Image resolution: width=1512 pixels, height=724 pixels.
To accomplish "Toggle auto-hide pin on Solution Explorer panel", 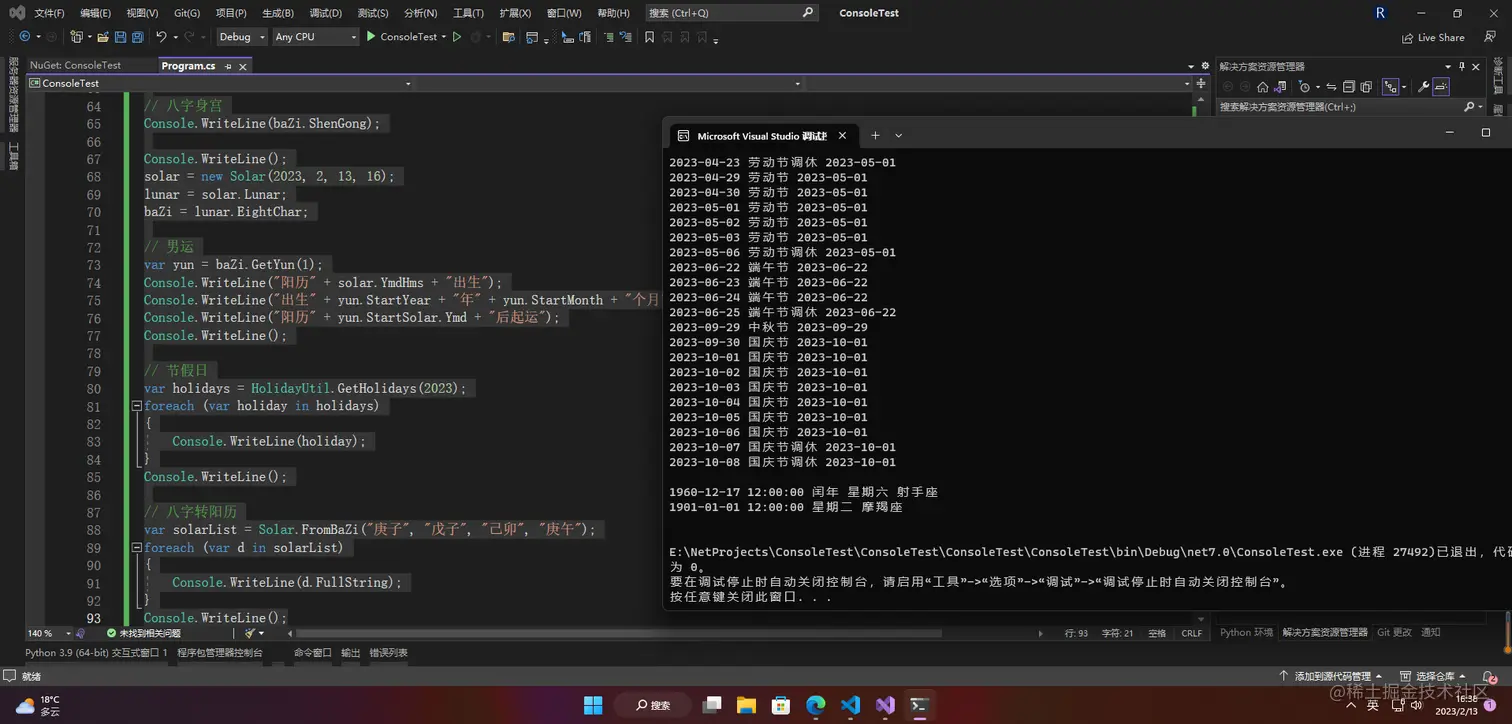I will (1462, 66).
